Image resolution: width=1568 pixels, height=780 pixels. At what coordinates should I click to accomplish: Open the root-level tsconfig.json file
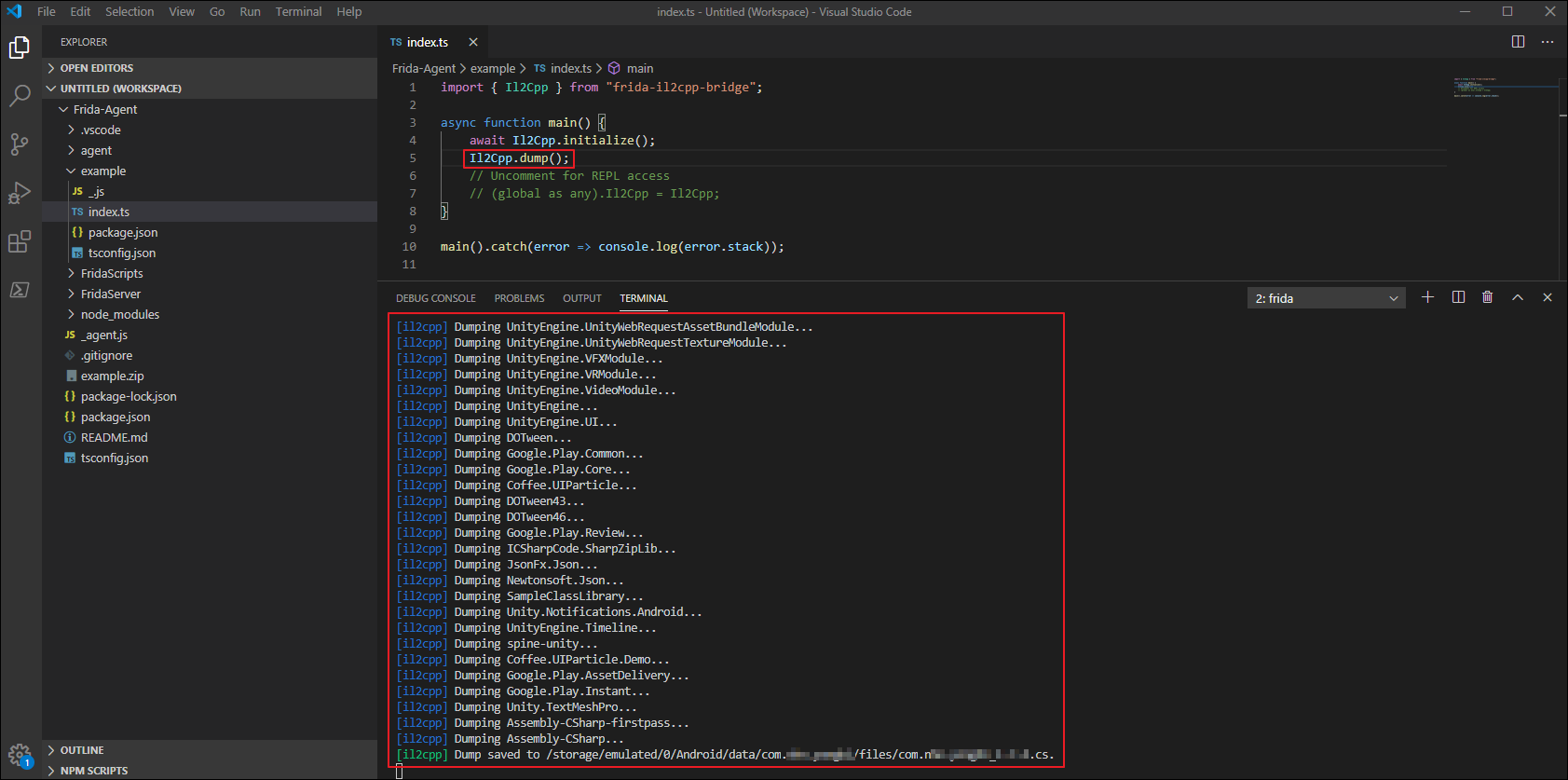click(210, 458)
